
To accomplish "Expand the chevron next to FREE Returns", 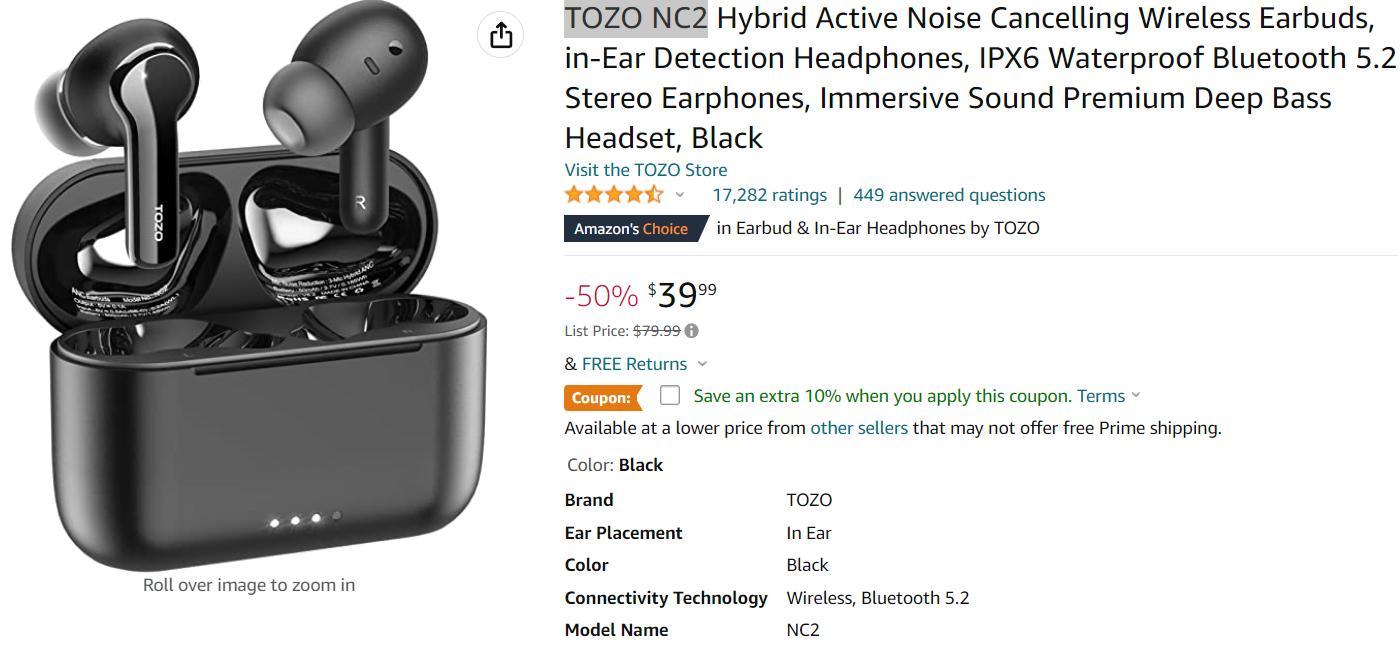I will click(702, 364).
